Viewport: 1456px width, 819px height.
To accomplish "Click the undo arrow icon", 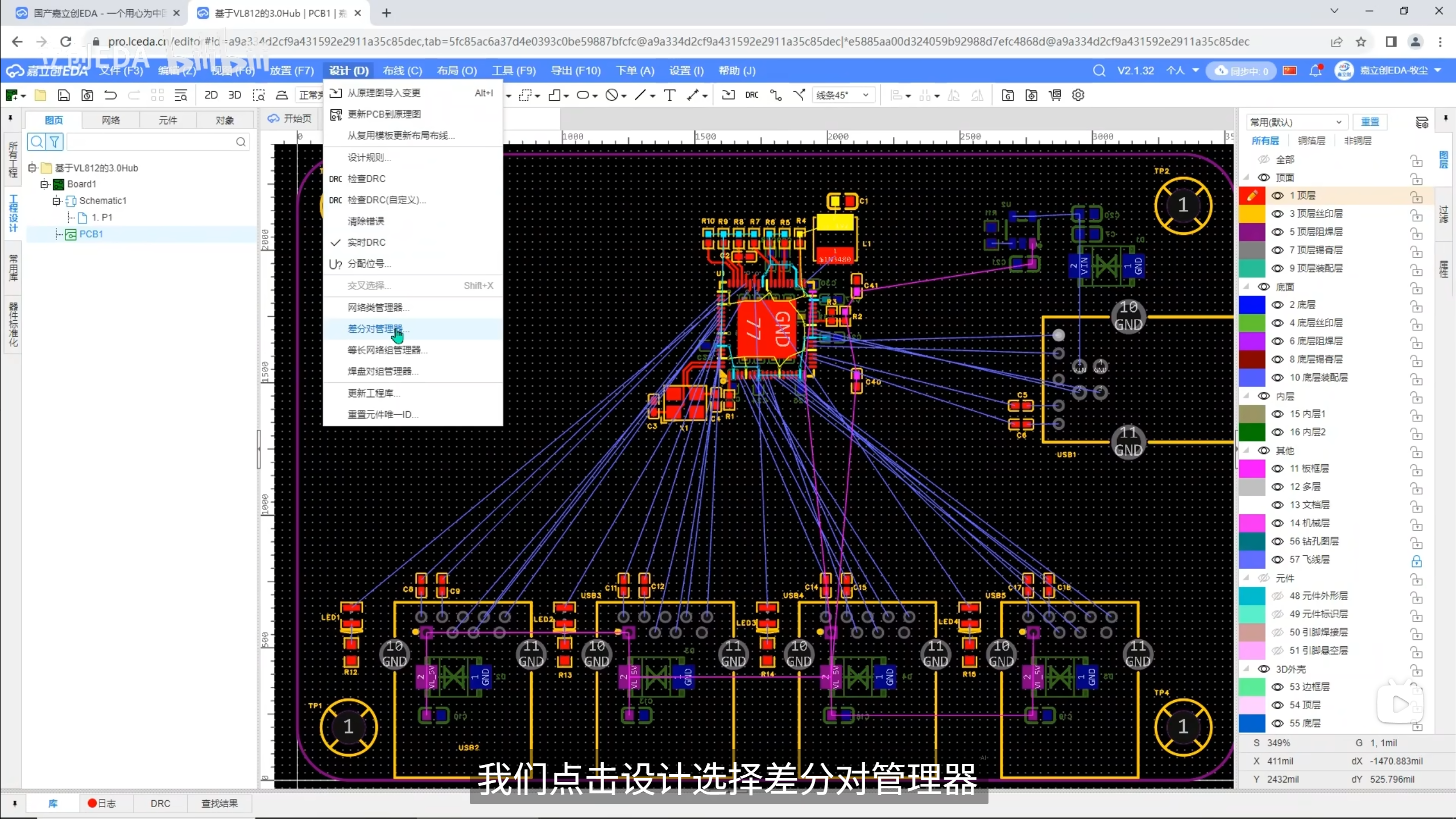I will point(110,95).
